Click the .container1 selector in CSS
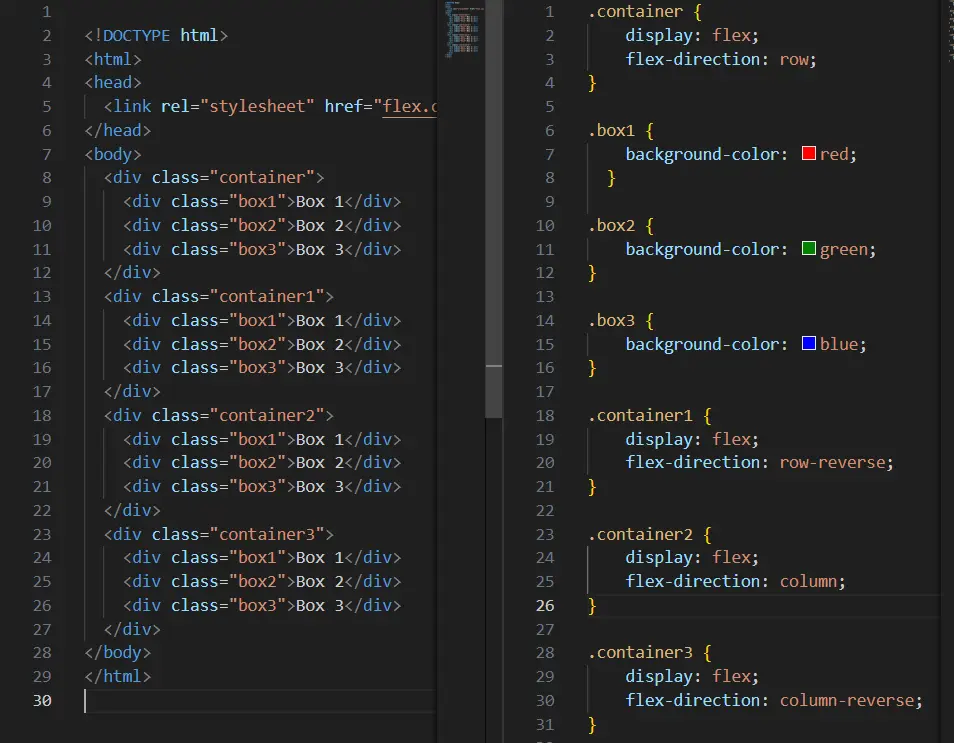 pos(641,415)
